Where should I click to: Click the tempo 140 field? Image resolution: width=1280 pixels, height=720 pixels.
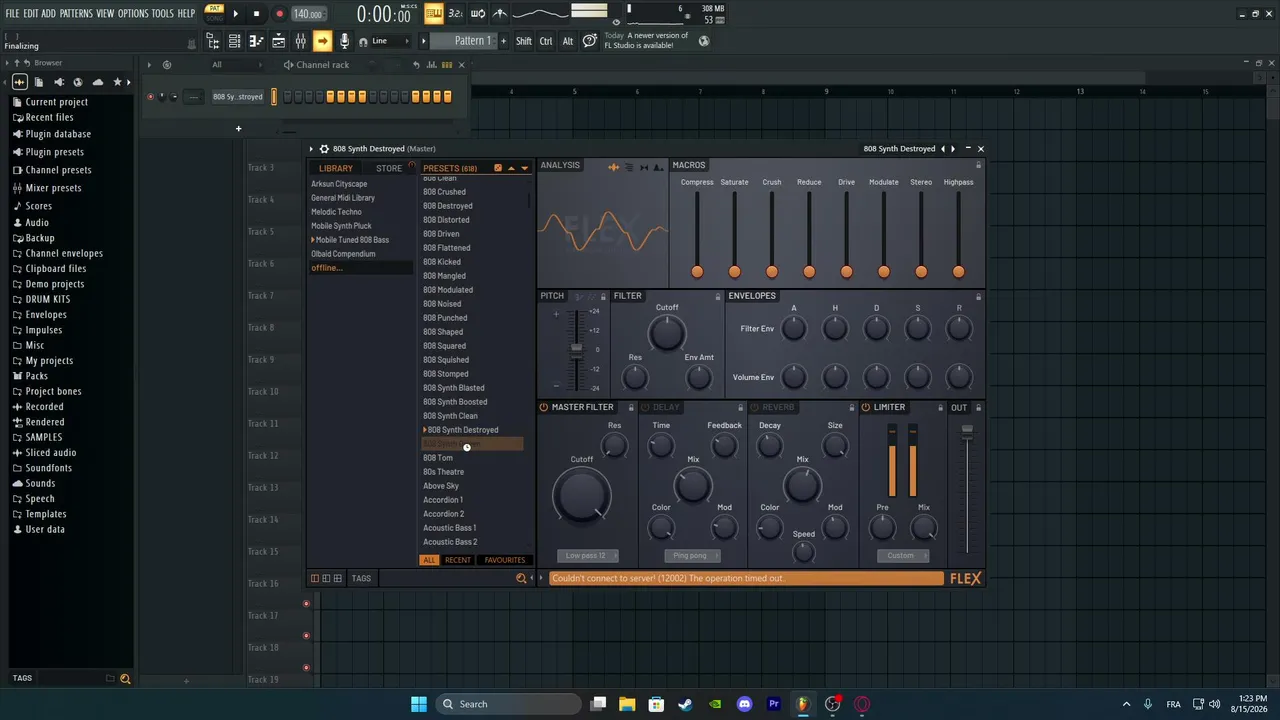point(308,14)
